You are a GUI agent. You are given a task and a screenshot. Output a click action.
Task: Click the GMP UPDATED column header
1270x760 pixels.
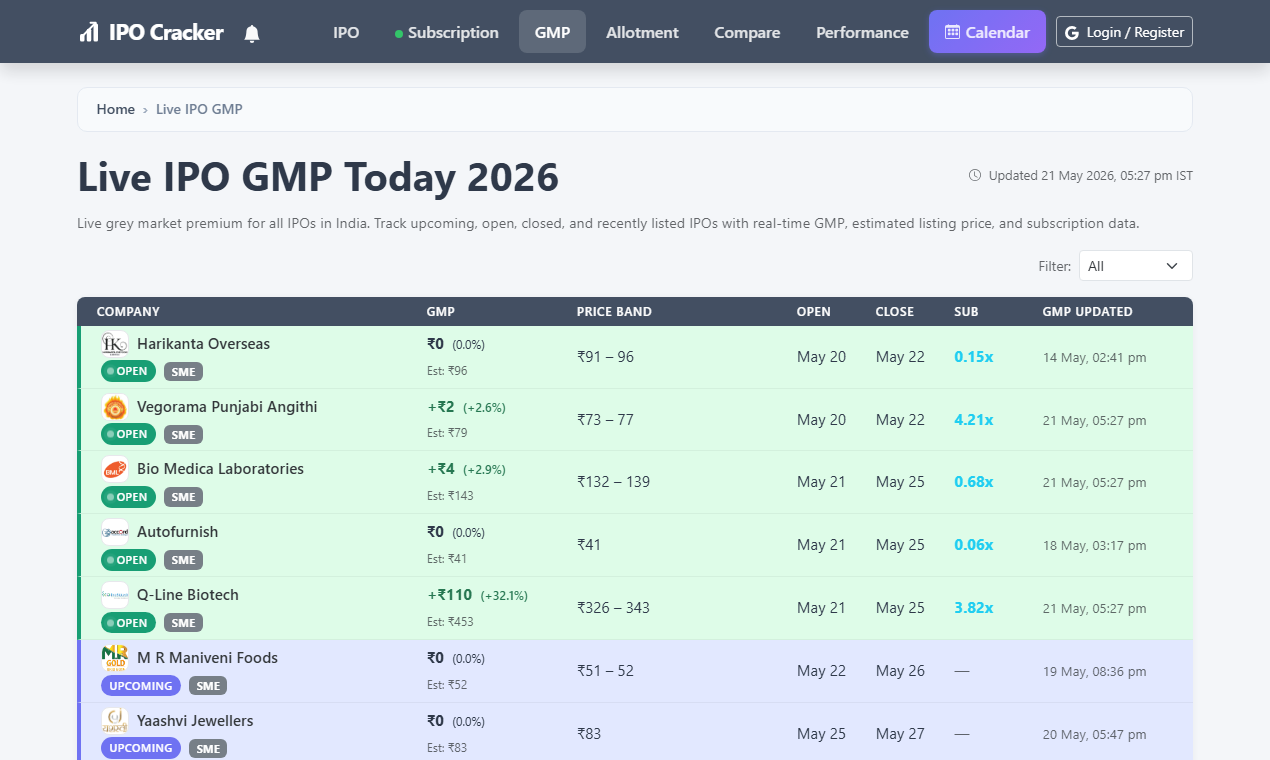pos(1087,312)
